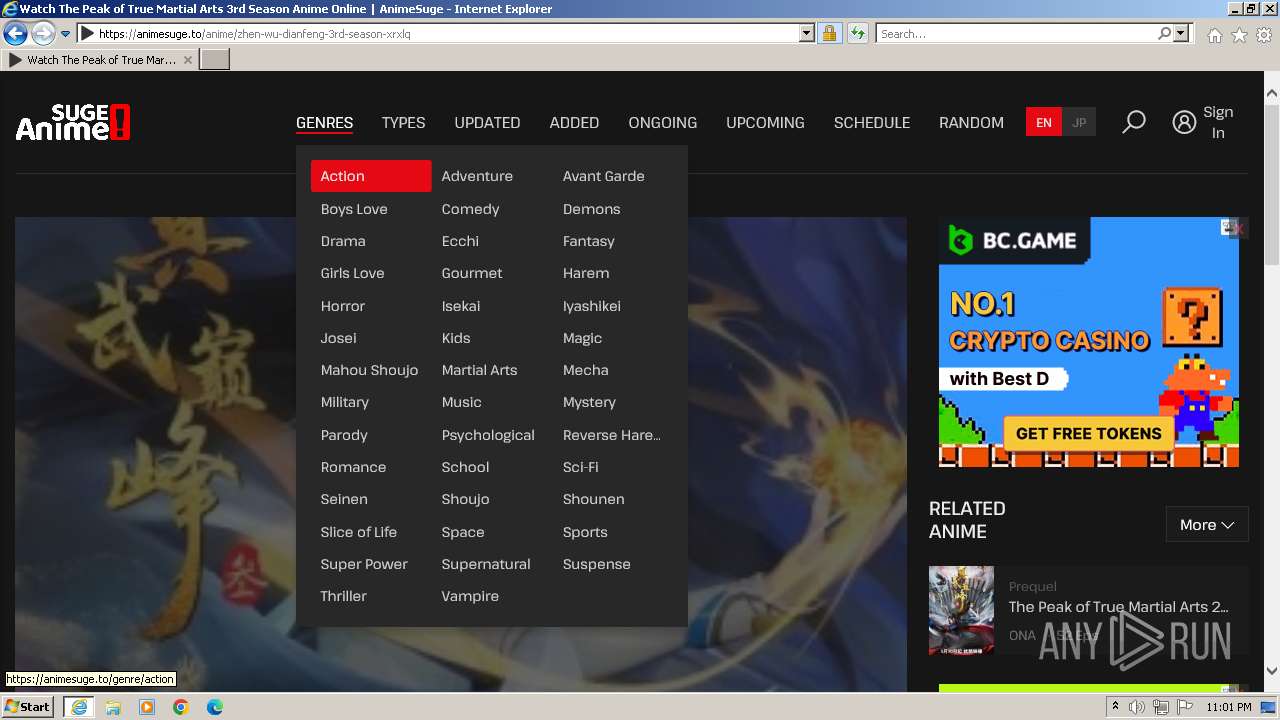Open the TYPES menu

pos(403,122)
